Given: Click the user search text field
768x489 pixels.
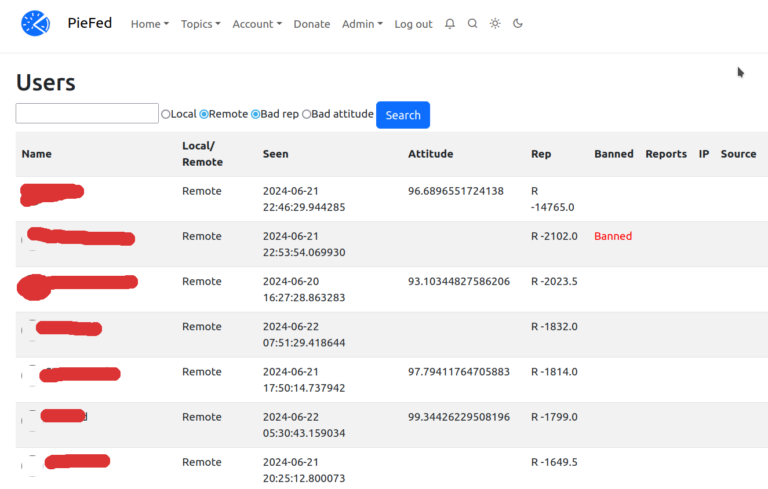Looking at the screenshot, I should click(87, 114).
